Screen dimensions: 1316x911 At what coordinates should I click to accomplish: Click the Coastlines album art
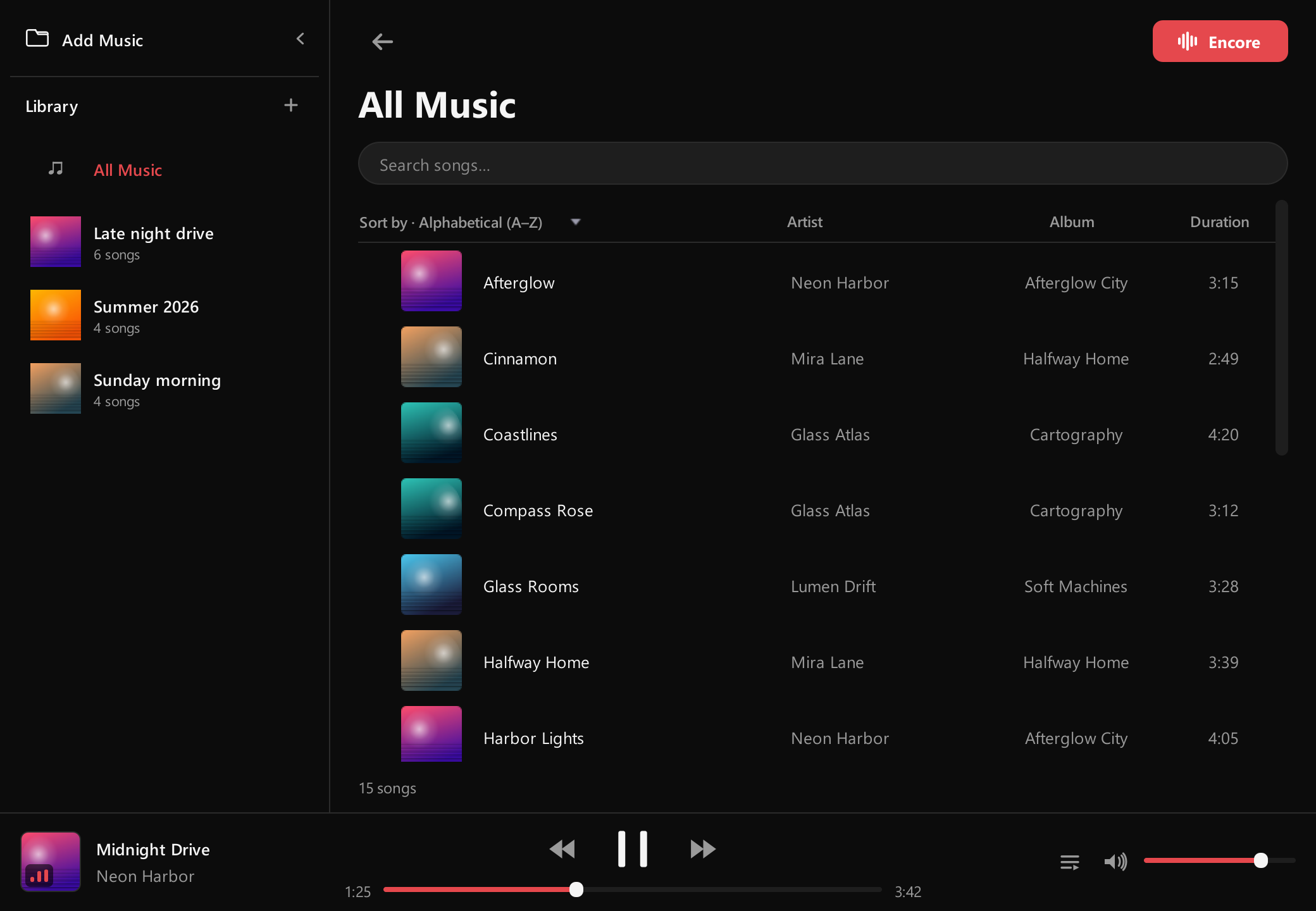pos(431,433)
